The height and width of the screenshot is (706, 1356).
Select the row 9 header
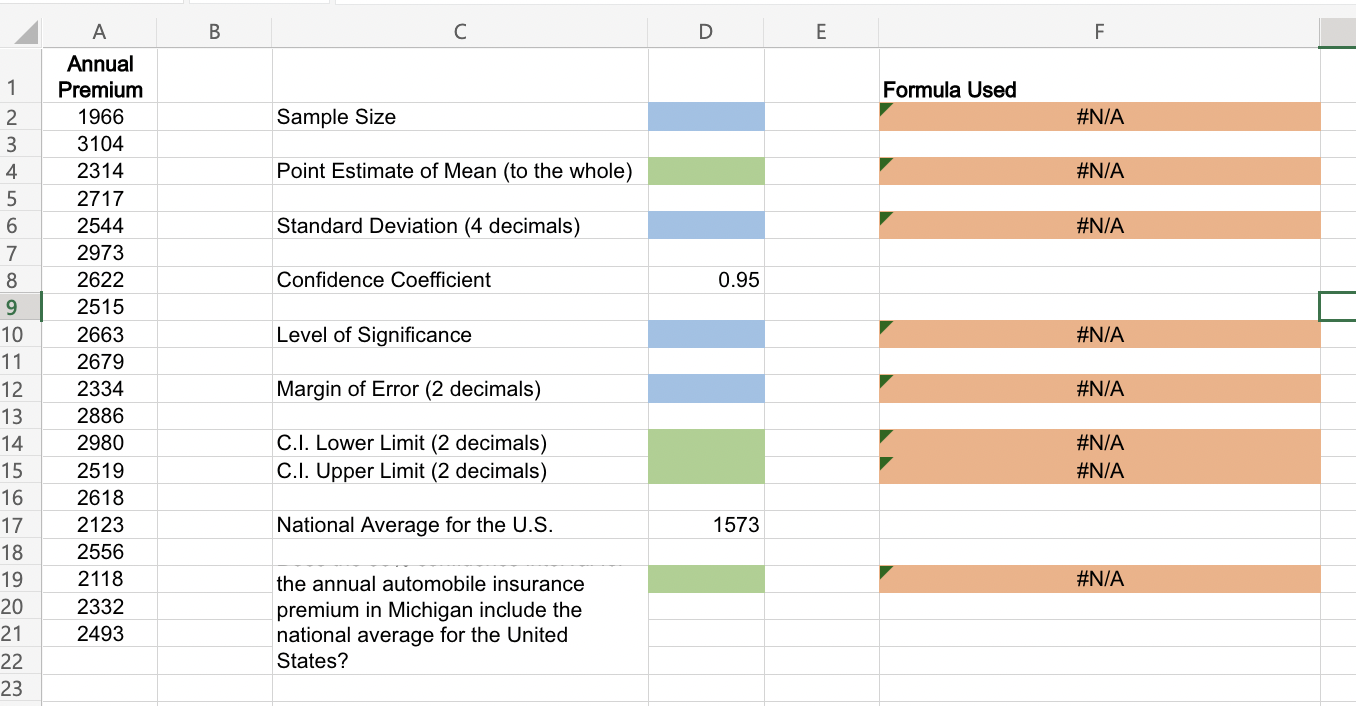tap(20, 307)
